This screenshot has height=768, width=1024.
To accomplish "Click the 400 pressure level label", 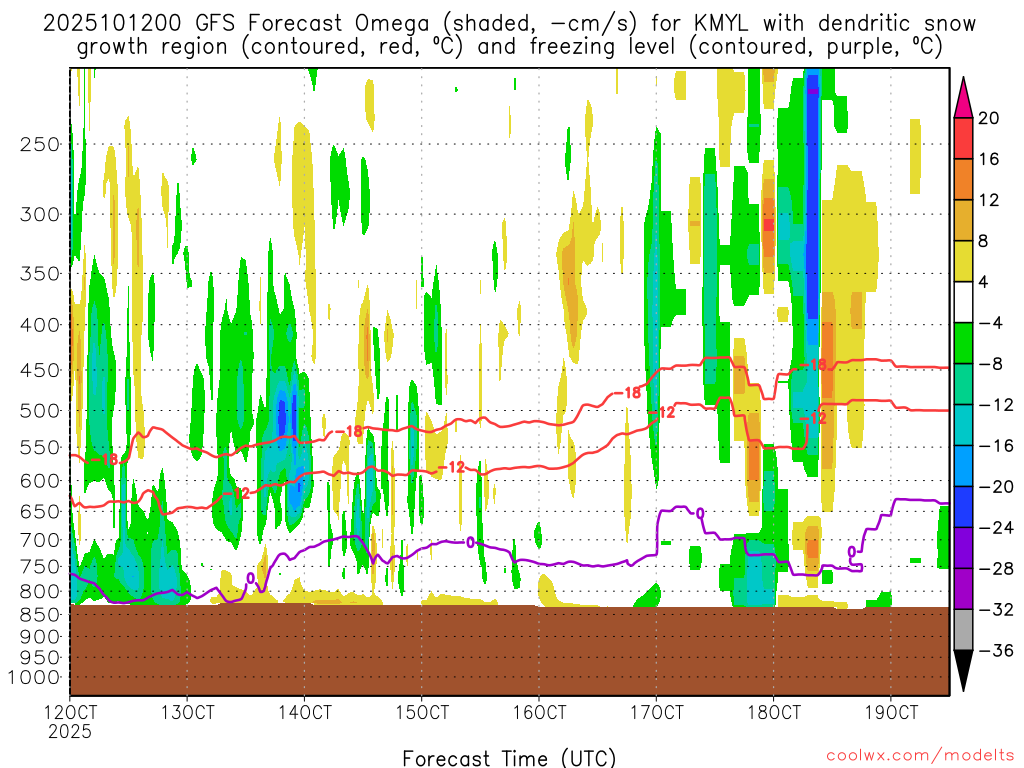I will coord(40,325).
